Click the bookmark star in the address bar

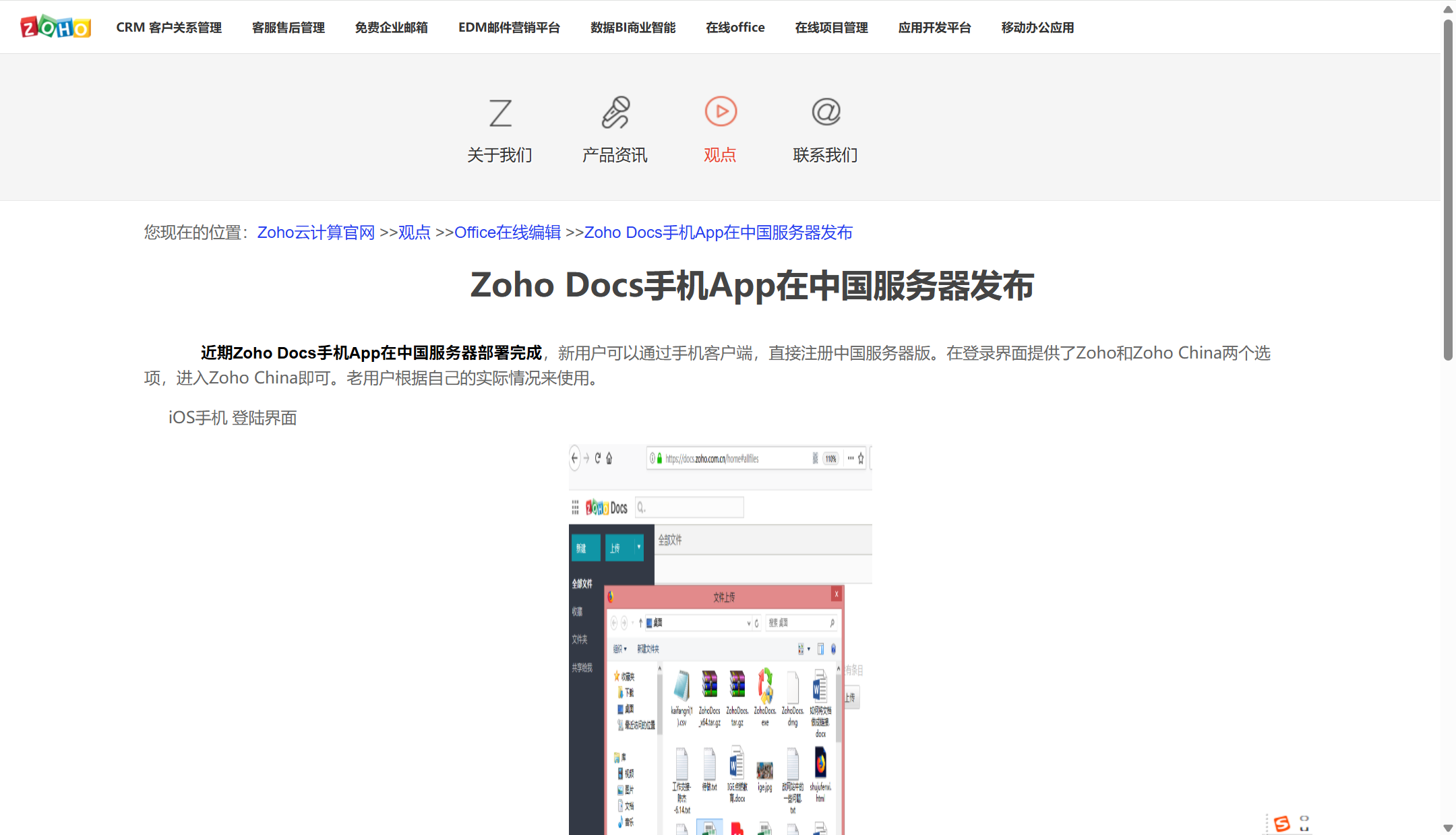point(861,458)
